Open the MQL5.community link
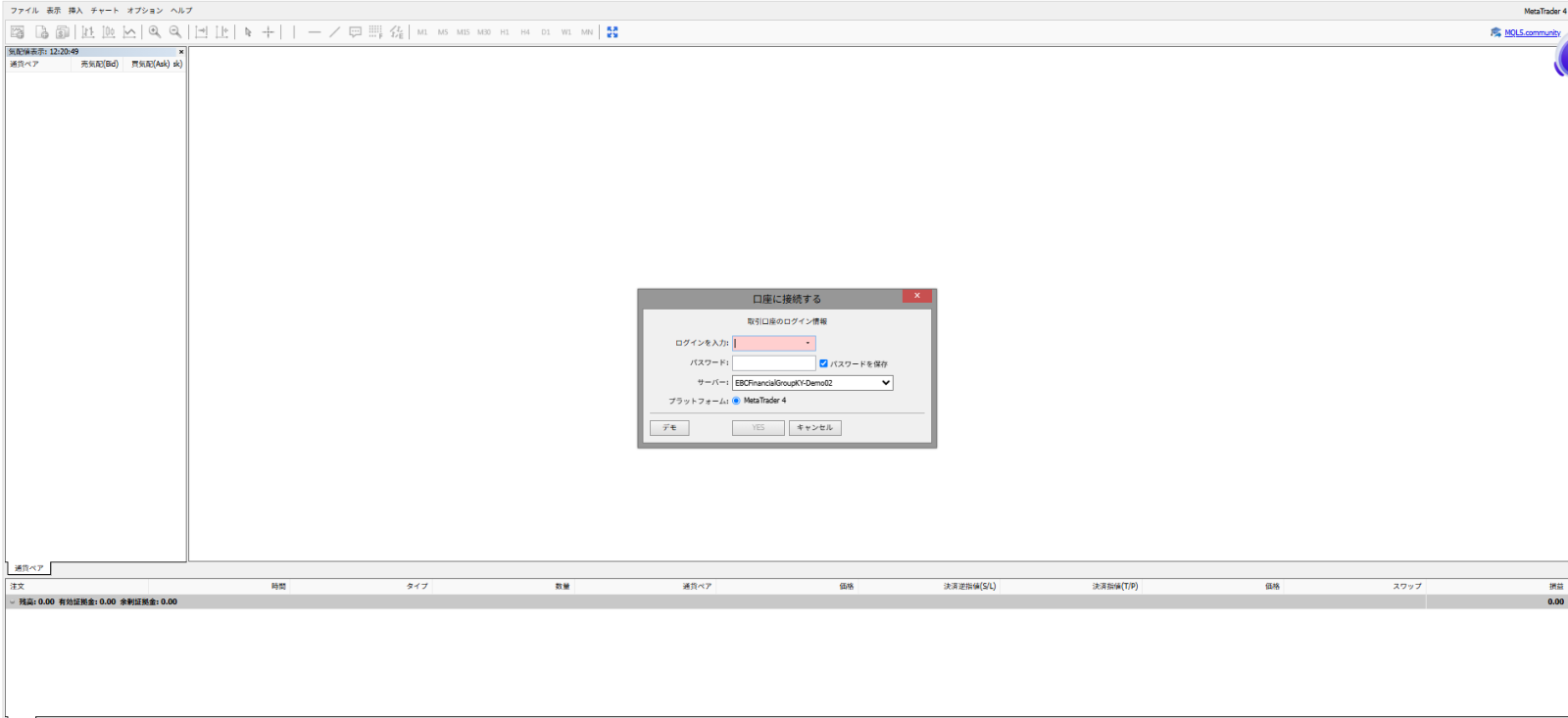 [x=1533, y=32]
